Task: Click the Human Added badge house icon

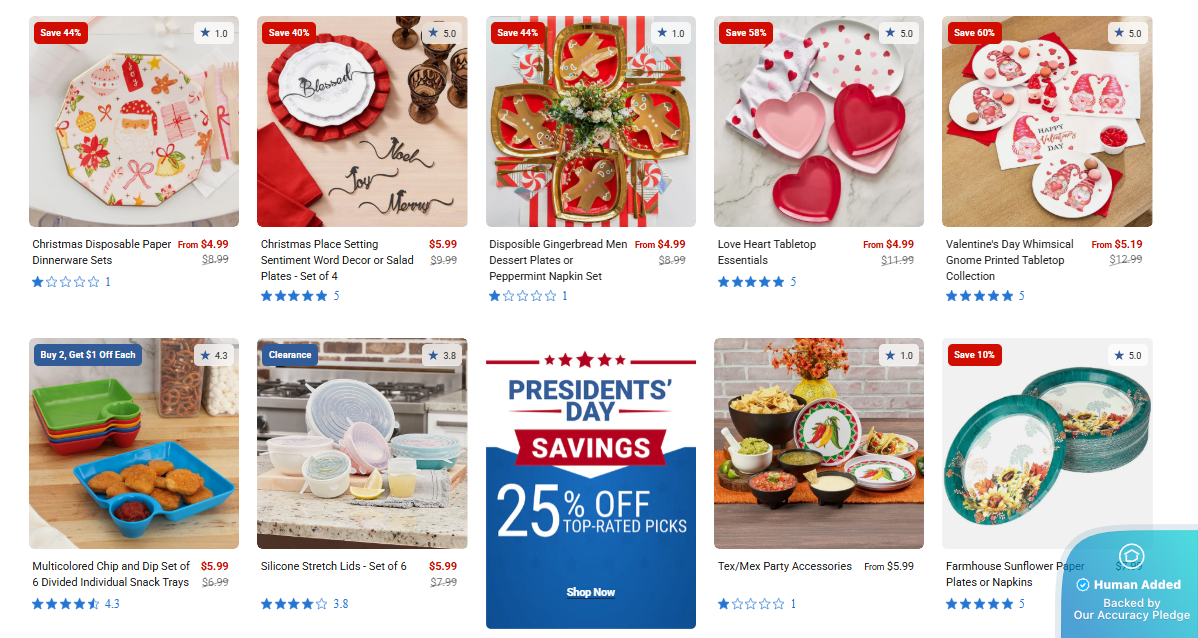Action: (x=1131, y=555)
